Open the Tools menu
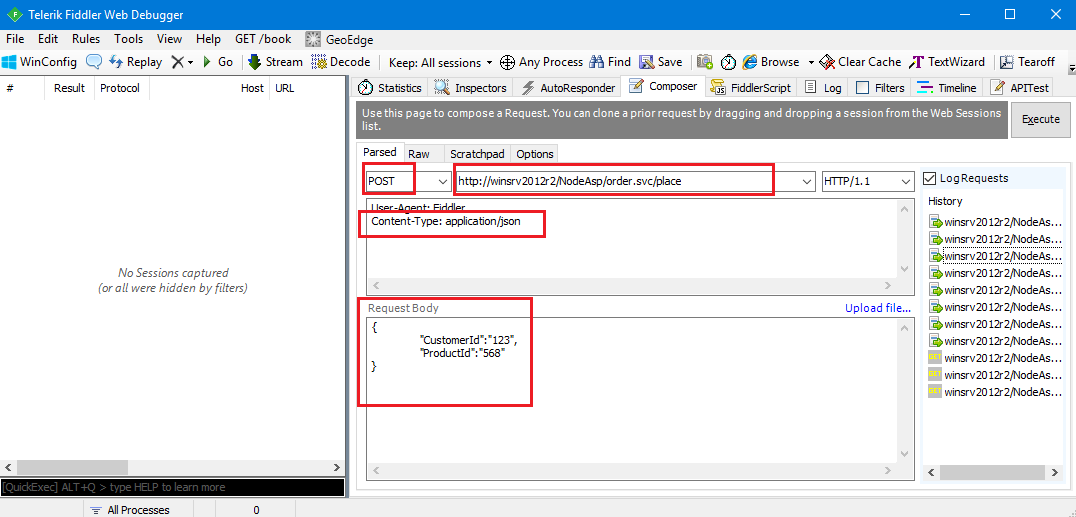1076x517 pixels. tap(128, 39)
